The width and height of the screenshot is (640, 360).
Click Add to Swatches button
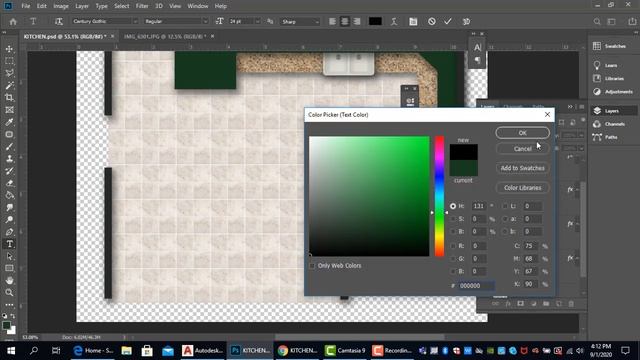pyautogui.click(x=522, y=168)
